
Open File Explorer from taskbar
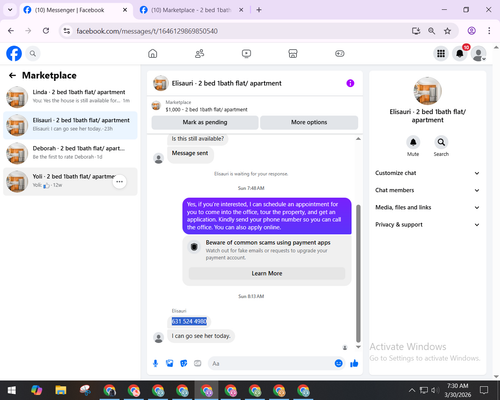click(x=61, y=390)
